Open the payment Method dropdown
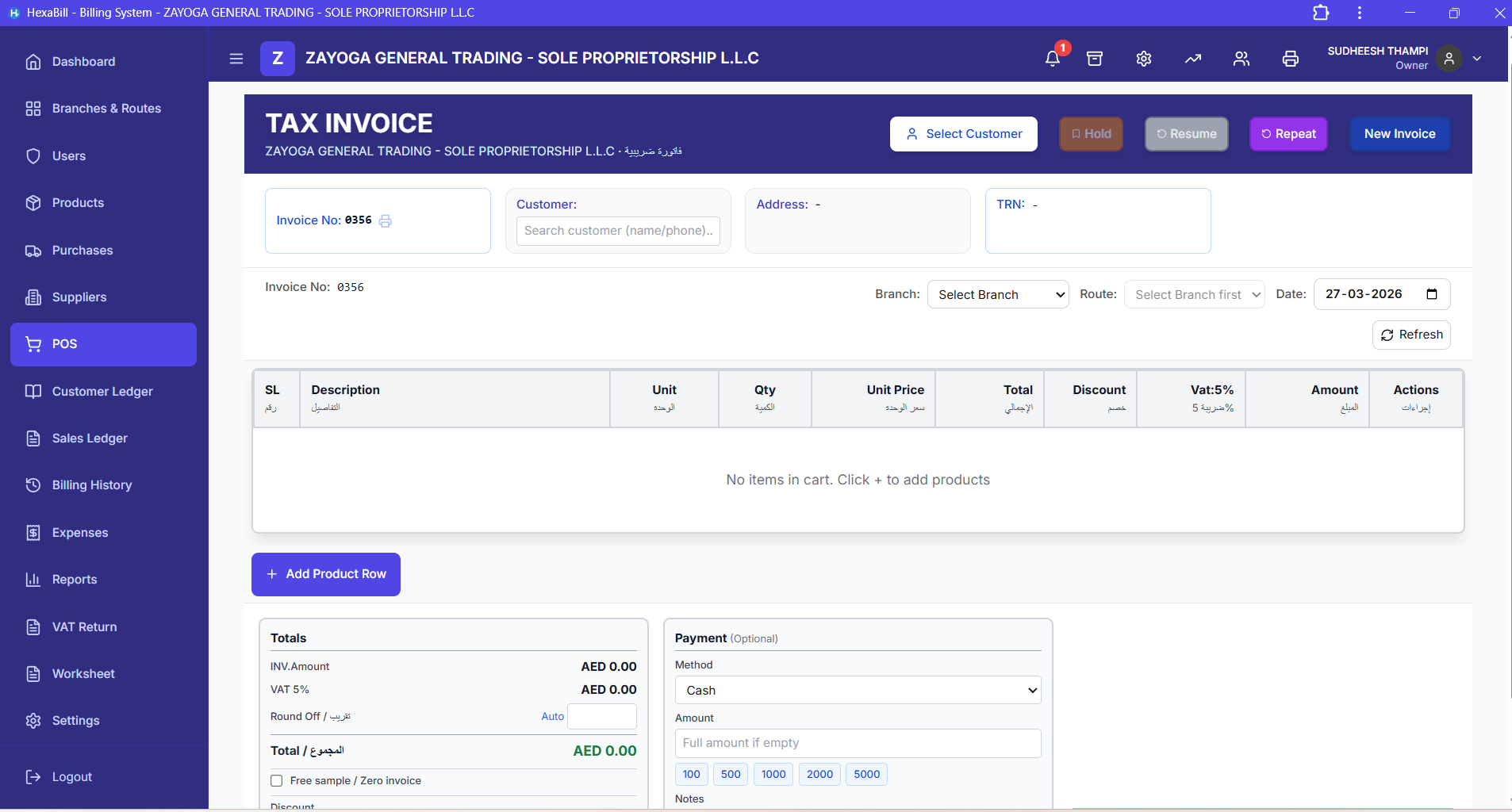This screenshot has height=812, width=1512. 858,691
